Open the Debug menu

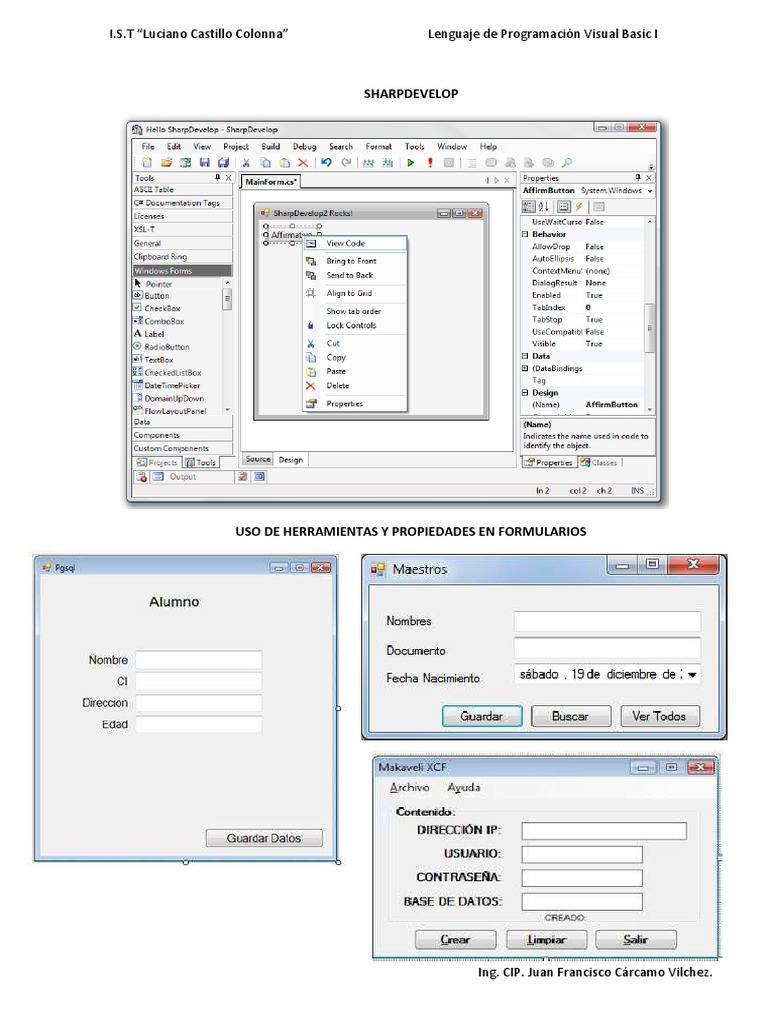(304, 147)
